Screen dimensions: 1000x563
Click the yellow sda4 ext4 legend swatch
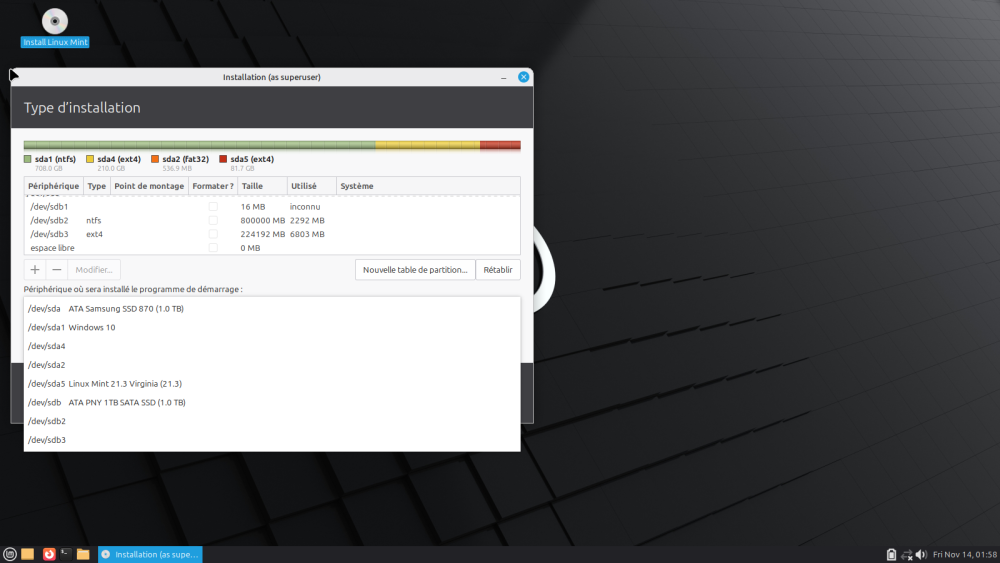(90, 159)
